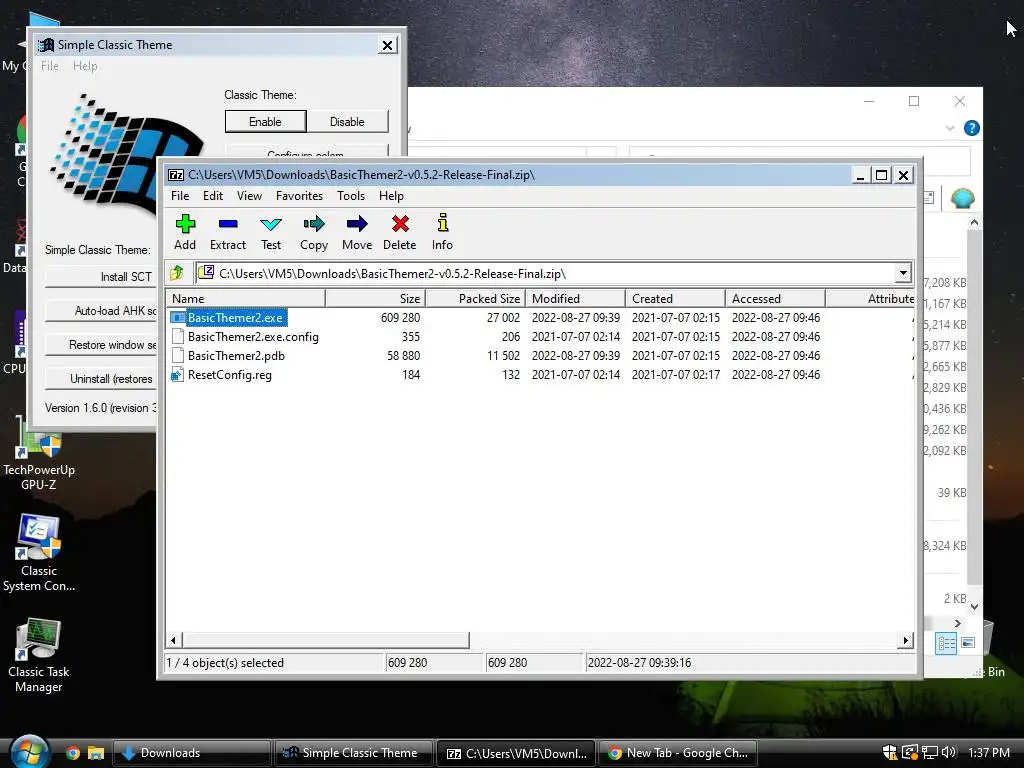The width and height of the screenshot is (1024, 768).
Task: Click horizontal scrollbar thumb in 7-Zip
Action: click(325, 640)
